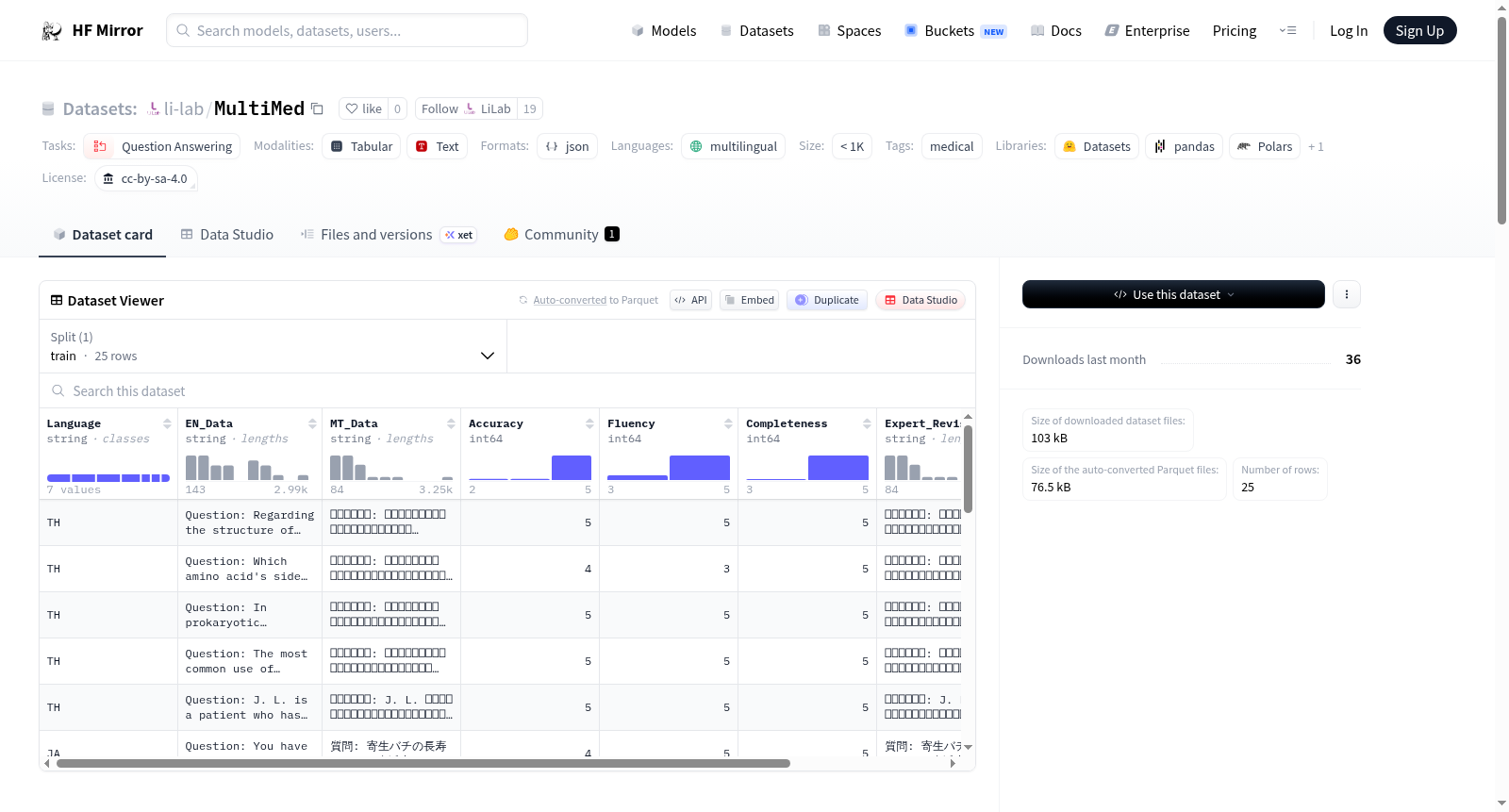This screenshot has height=812, width=1509.
Task: Open the Split train dropdown
Action: (273, 346)
